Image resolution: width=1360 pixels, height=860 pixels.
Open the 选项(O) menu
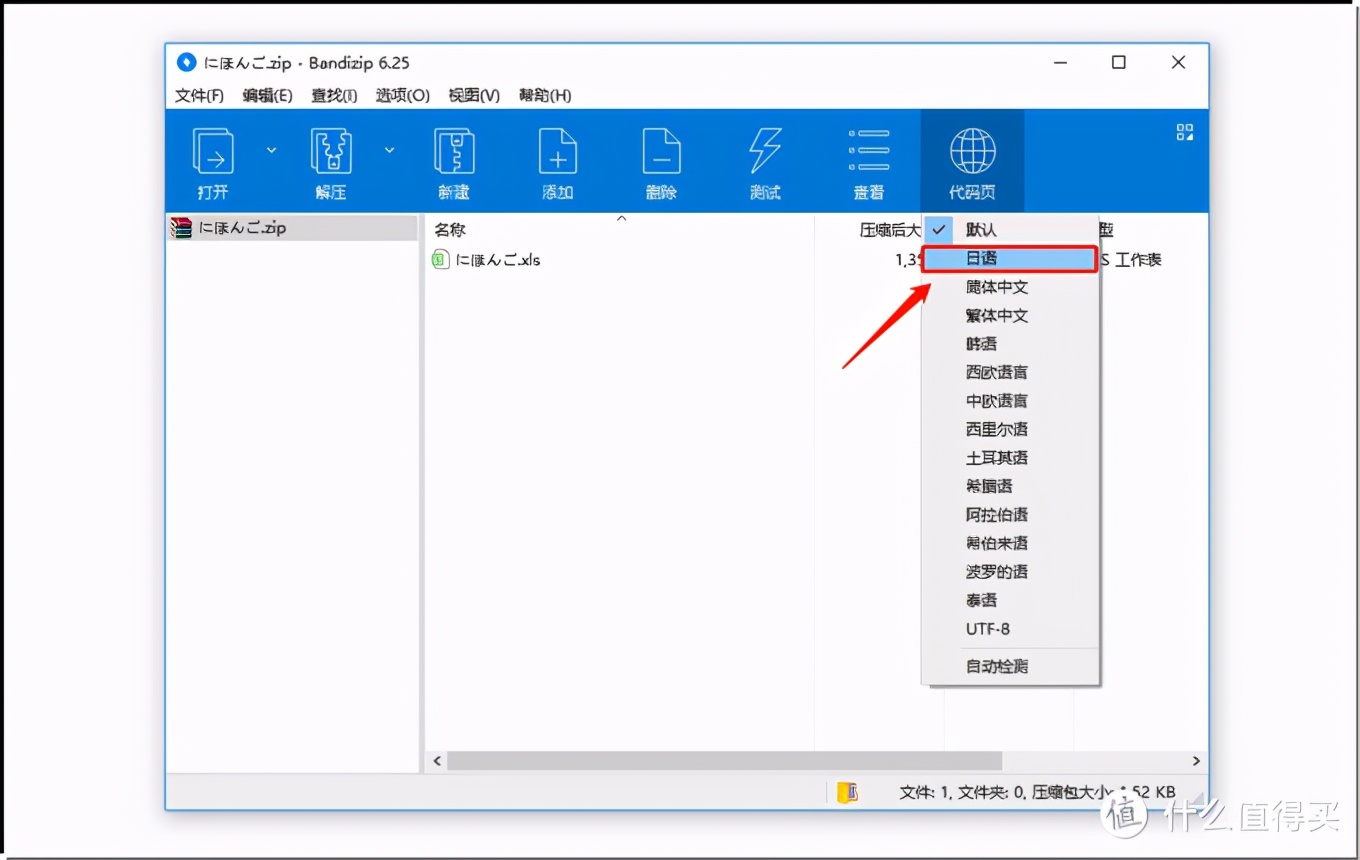click(x=403, y=95)
